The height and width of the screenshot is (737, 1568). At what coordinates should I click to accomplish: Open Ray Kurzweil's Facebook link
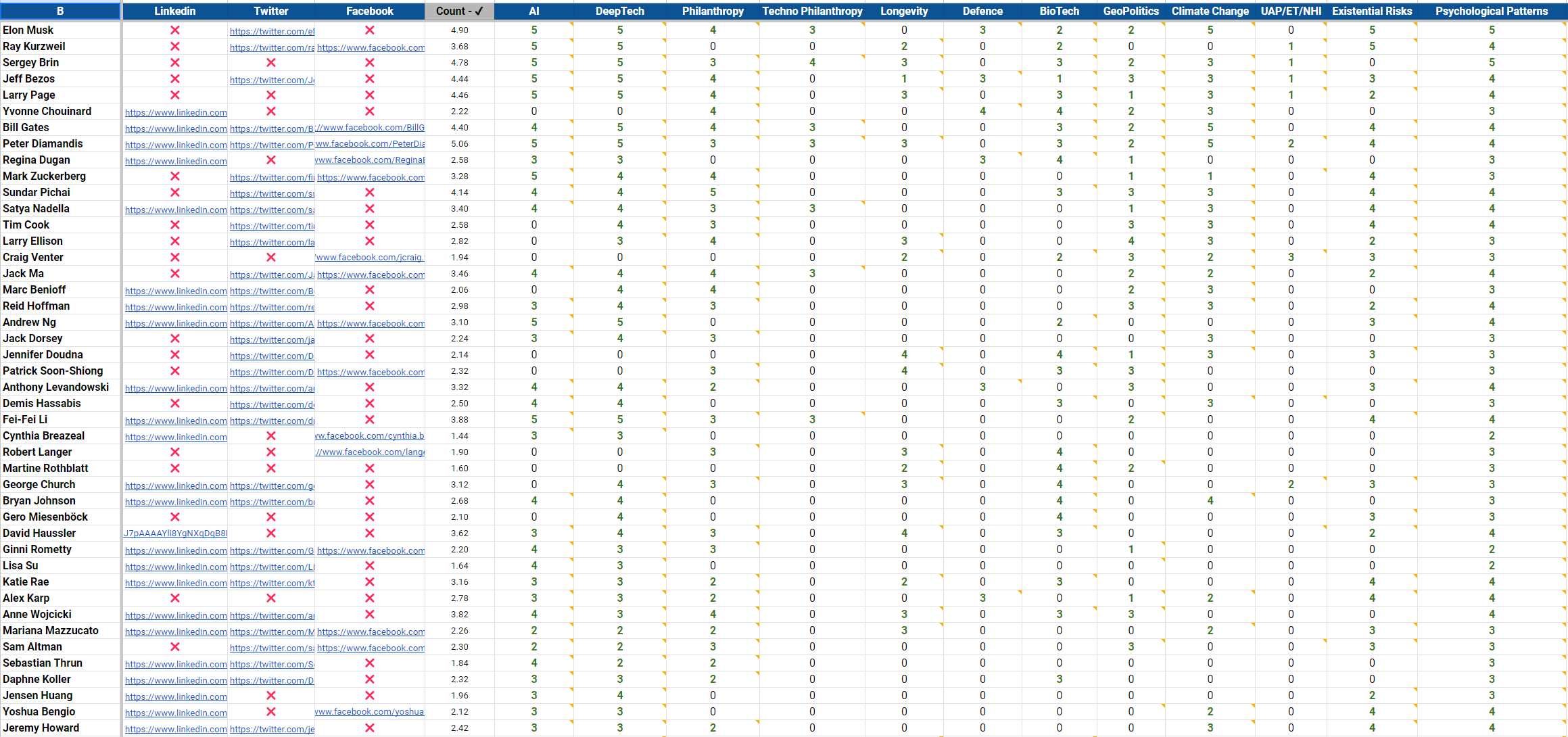(x=371, y=47)
